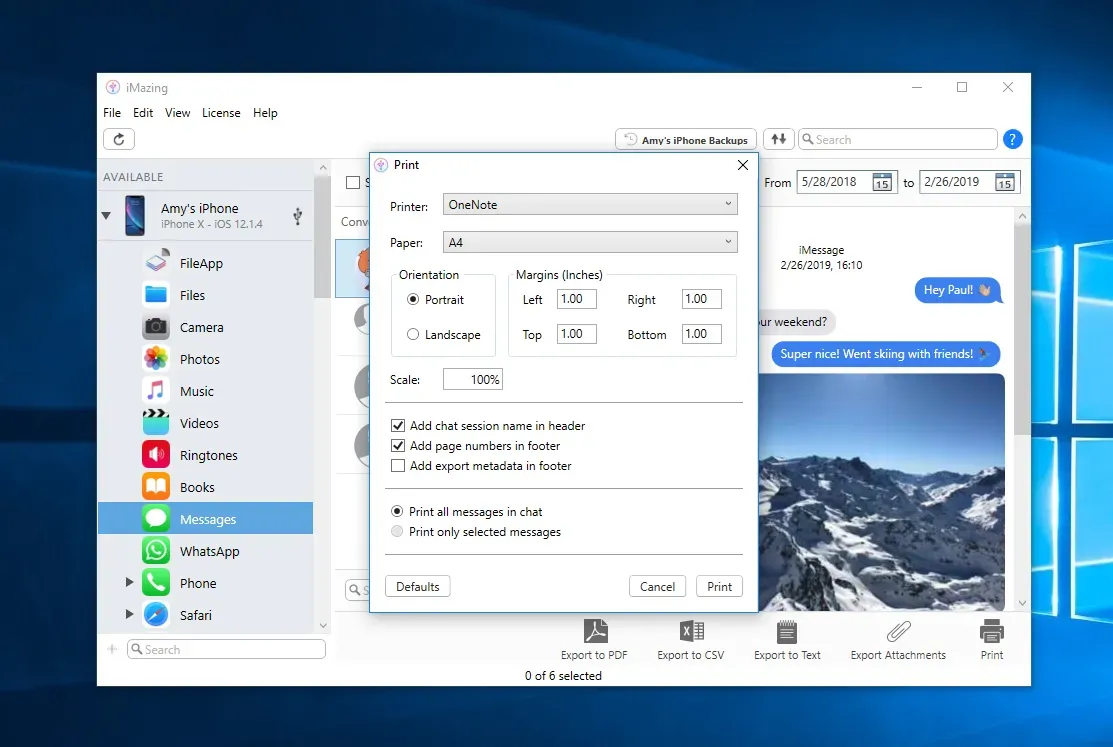Enable Add export metadata in footer
Image resolution: width=1113 pixels, height=747 pixels.
point(398,466)
